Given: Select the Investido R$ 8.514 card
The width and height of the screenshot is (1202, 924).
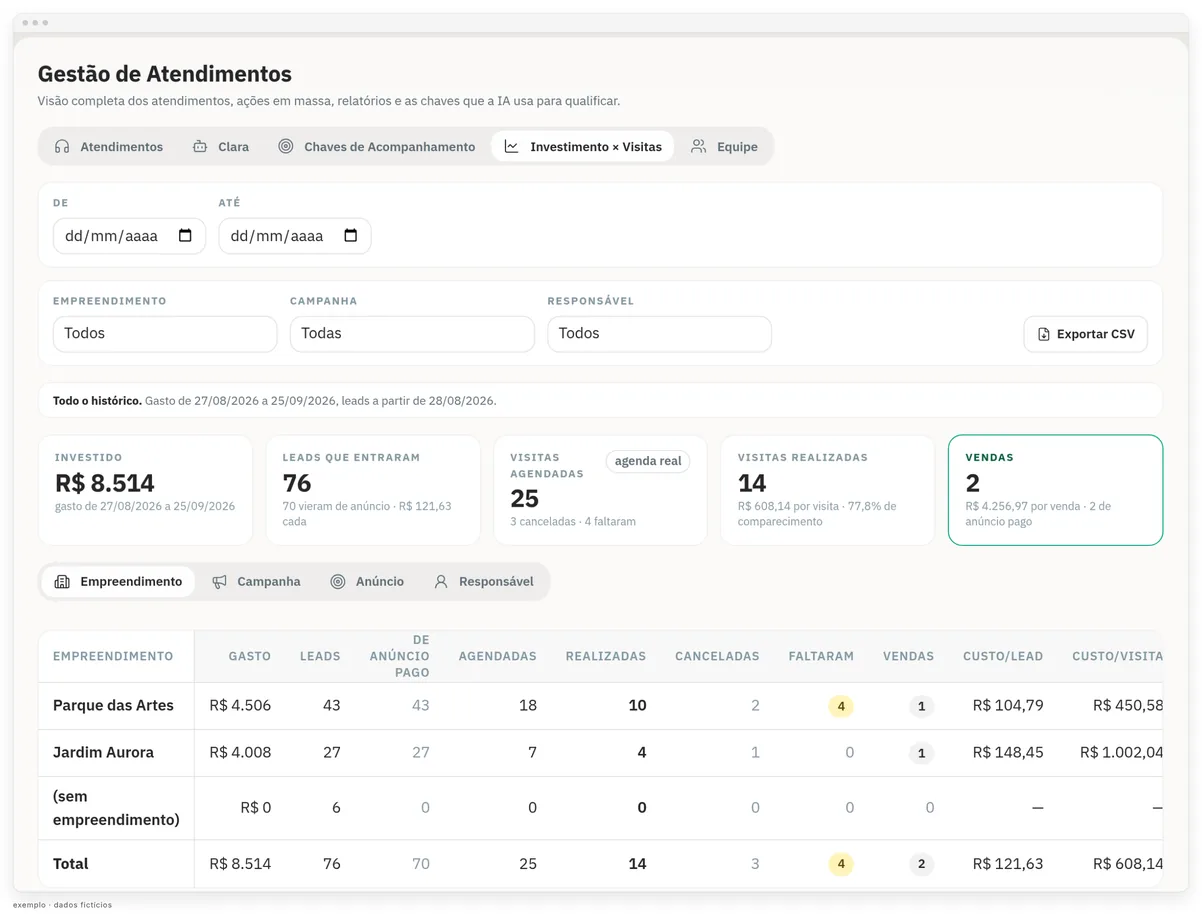Looking at the screenshot, I should 146,490.
